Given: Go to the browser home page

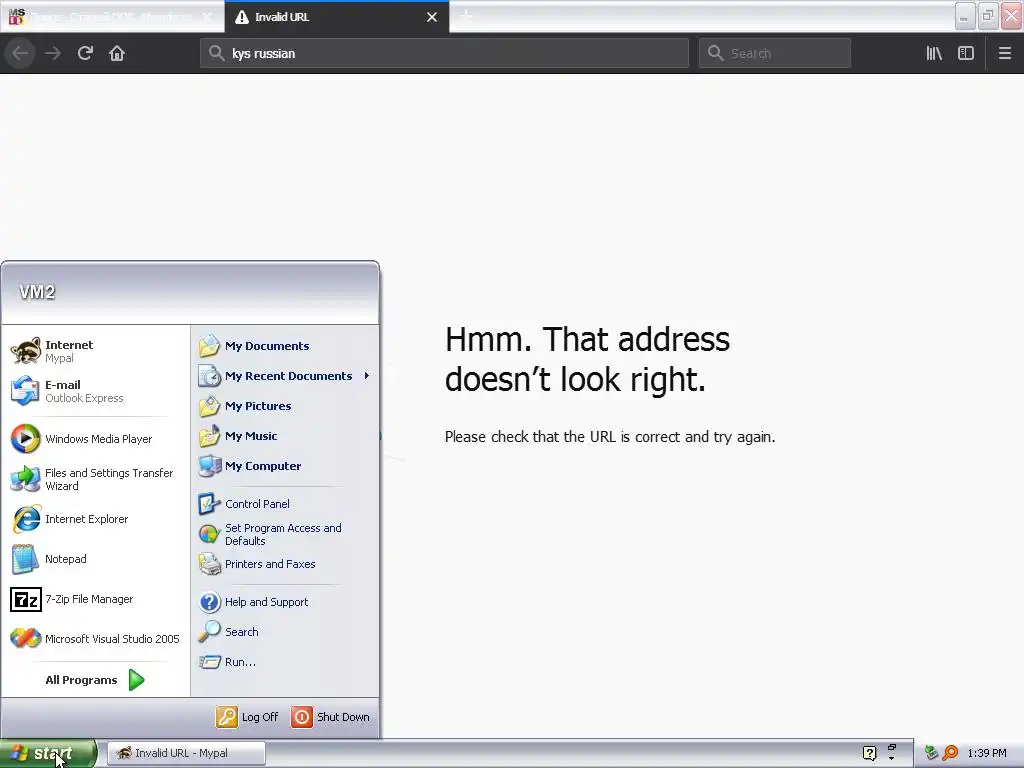Looking at the screenshot, I should 117,53.
